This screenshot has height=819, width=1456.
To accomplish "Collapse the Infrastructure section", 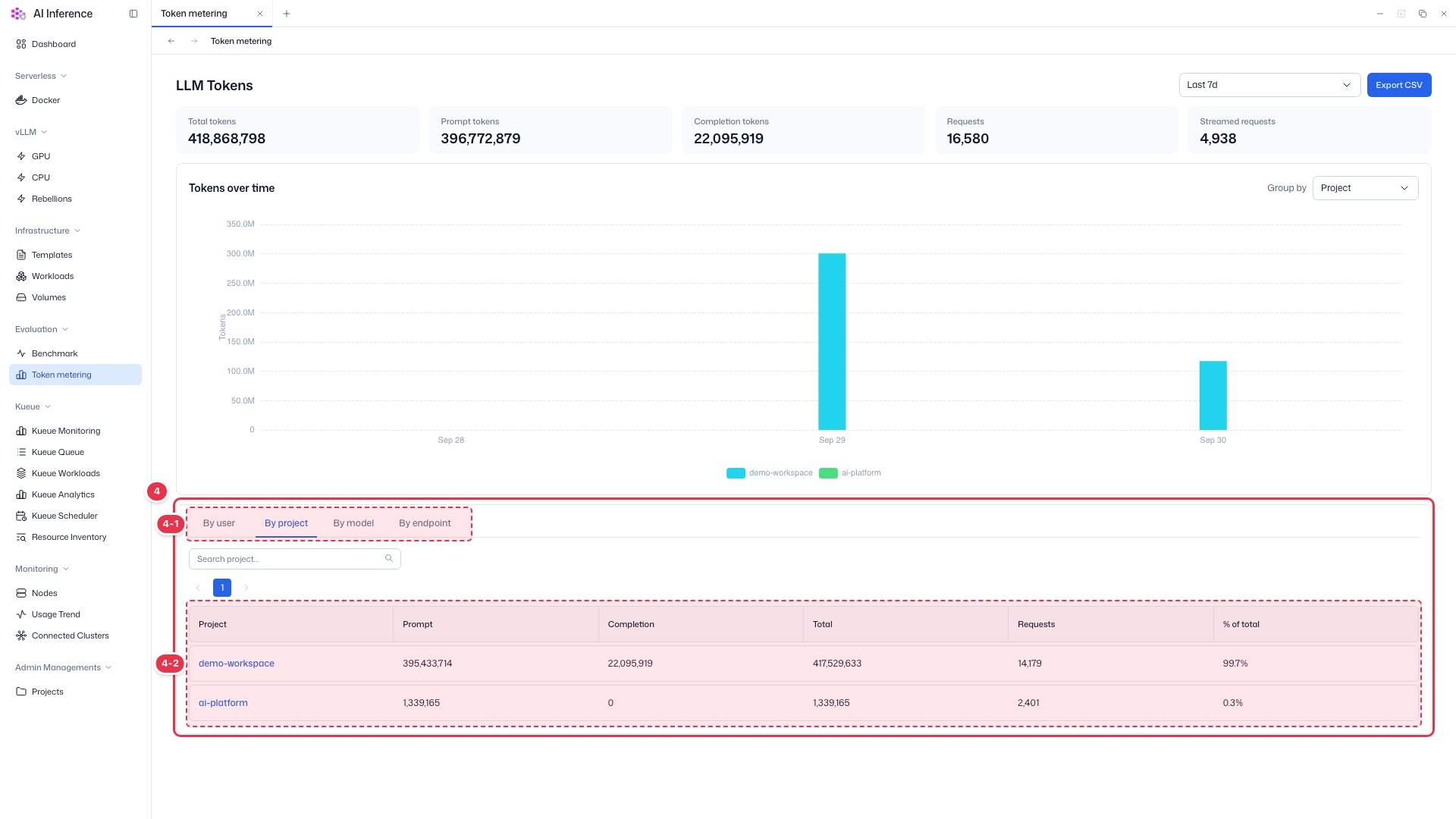I will (48, 231).
